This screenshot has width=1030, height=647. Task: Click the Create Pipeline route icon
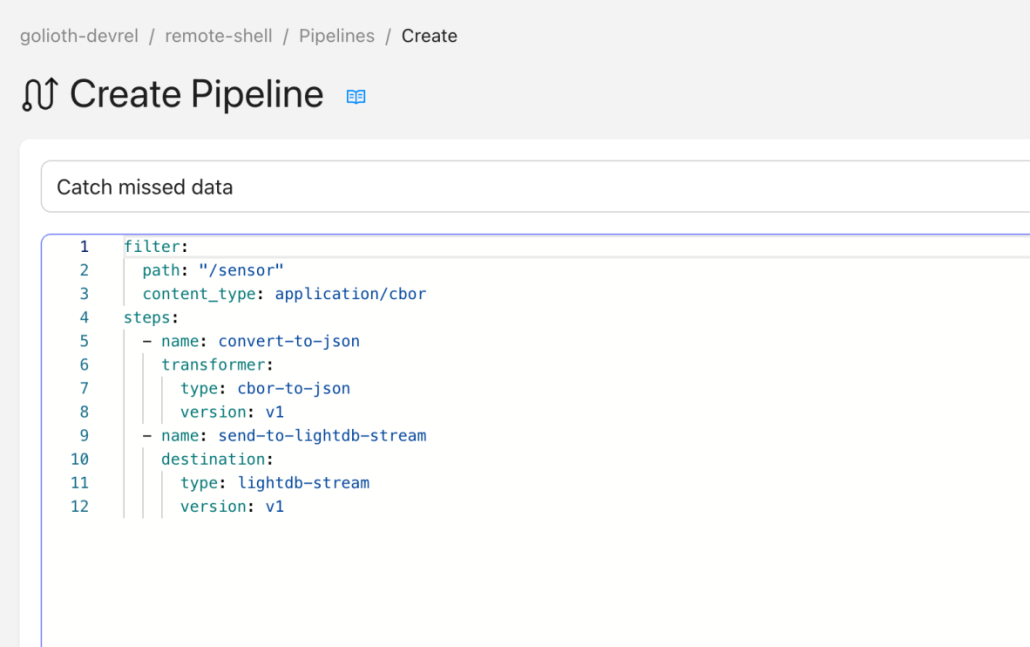click(40, 95)
